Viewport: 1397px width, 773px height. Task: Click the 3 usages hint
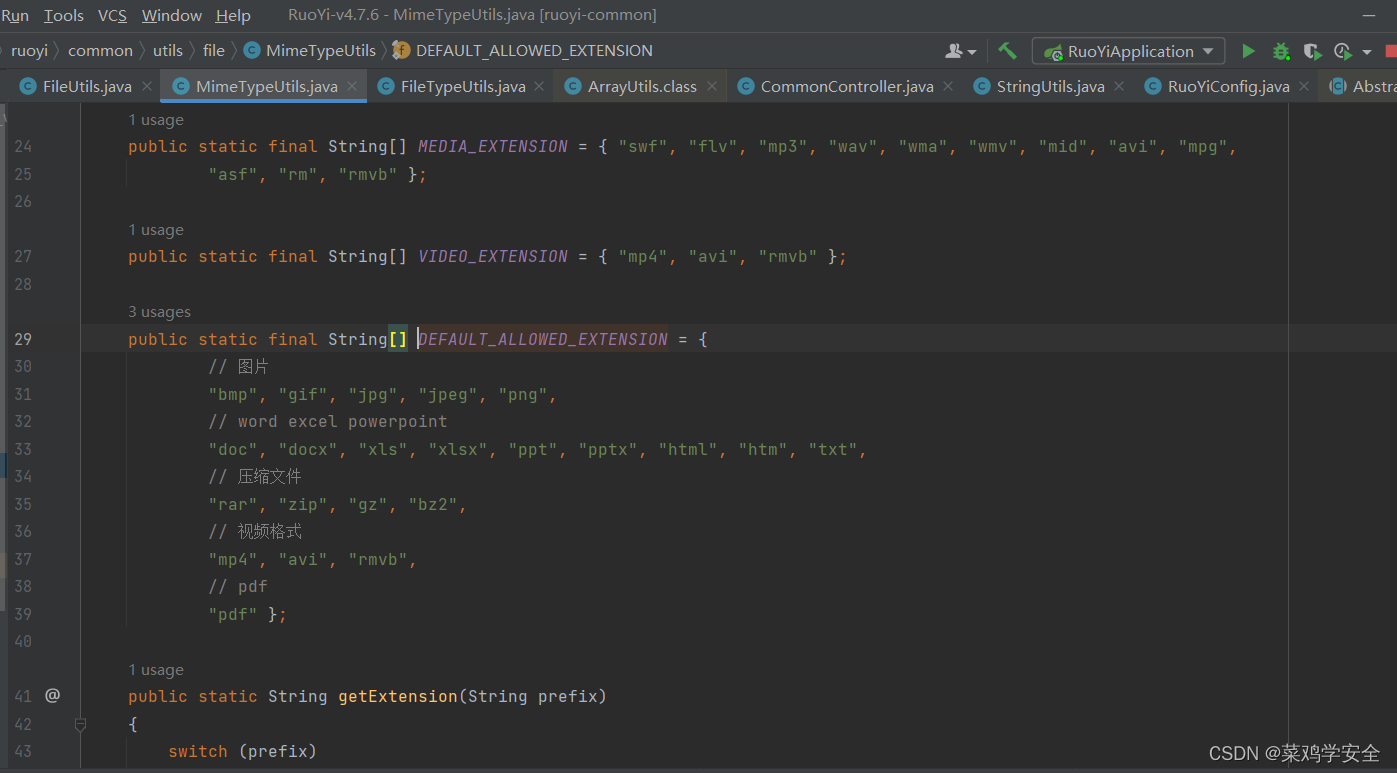click(159, 312)
